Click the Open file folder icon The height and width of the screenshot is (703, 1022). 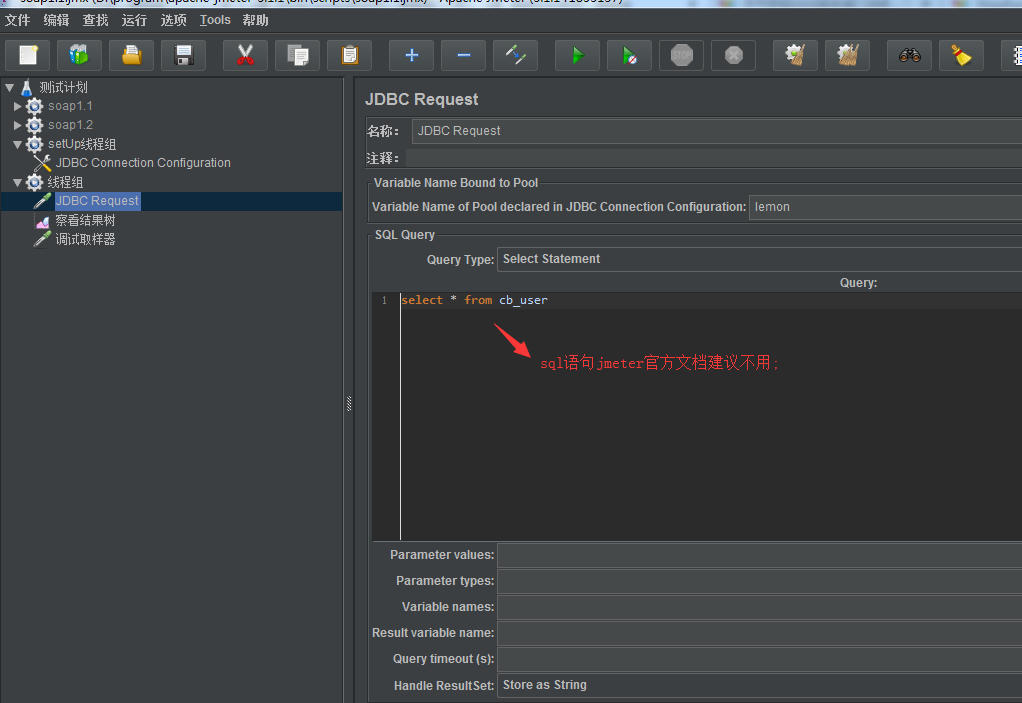click(x=131, y=55)
